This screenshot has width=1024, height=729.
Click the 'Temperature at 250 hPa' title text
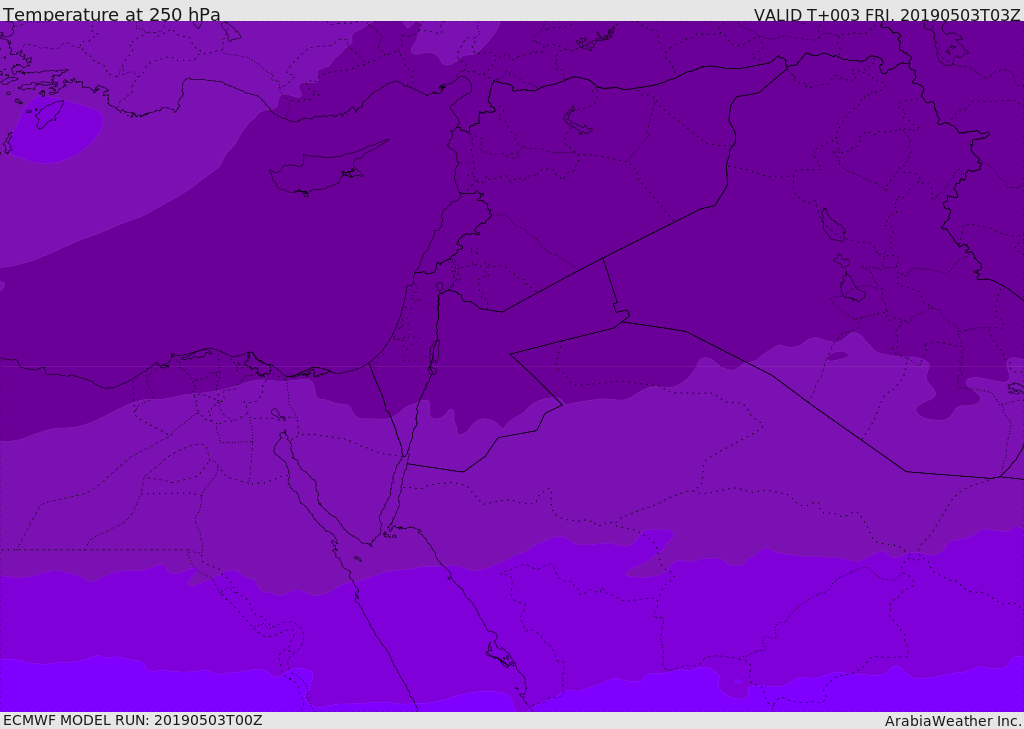click(x=112, y=14)
